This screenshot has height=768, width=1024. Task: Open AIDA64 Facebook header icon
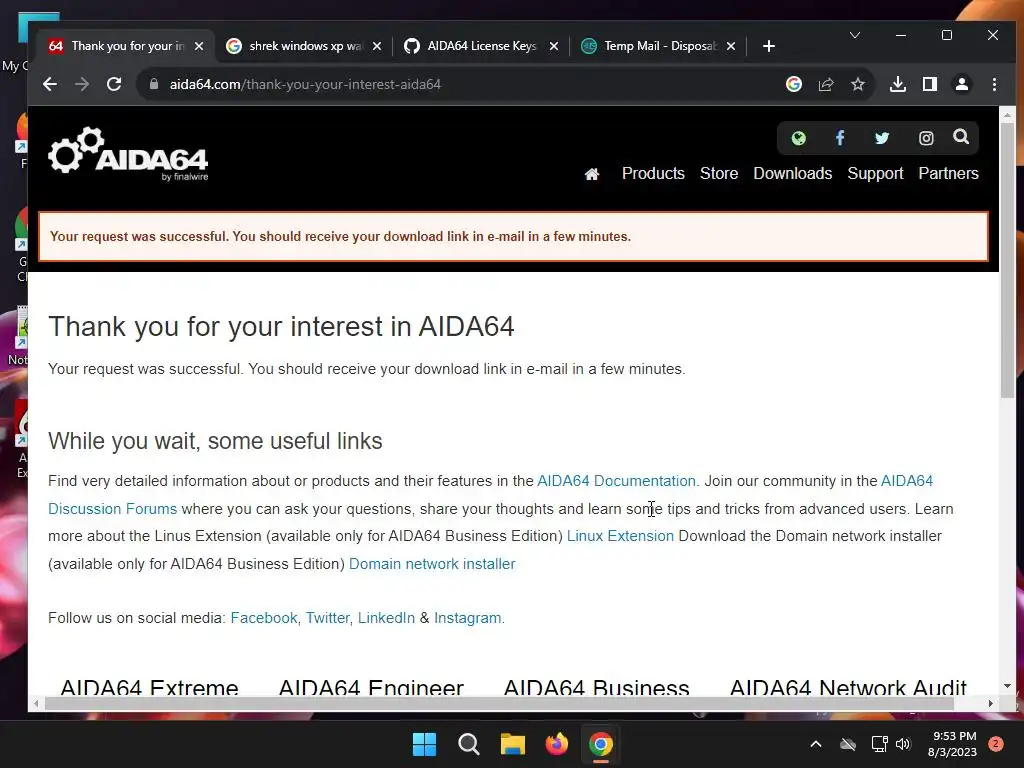(840, 138)
